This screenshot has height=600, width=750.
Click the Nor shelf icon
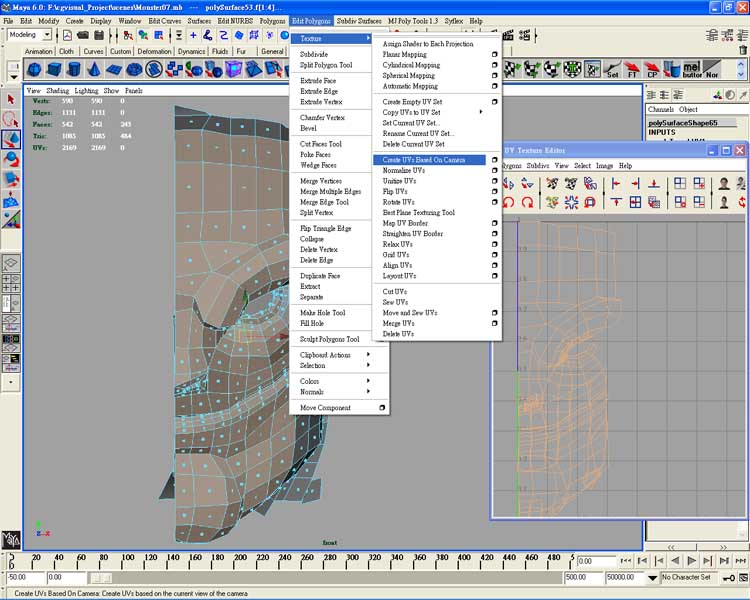[712, 69]
